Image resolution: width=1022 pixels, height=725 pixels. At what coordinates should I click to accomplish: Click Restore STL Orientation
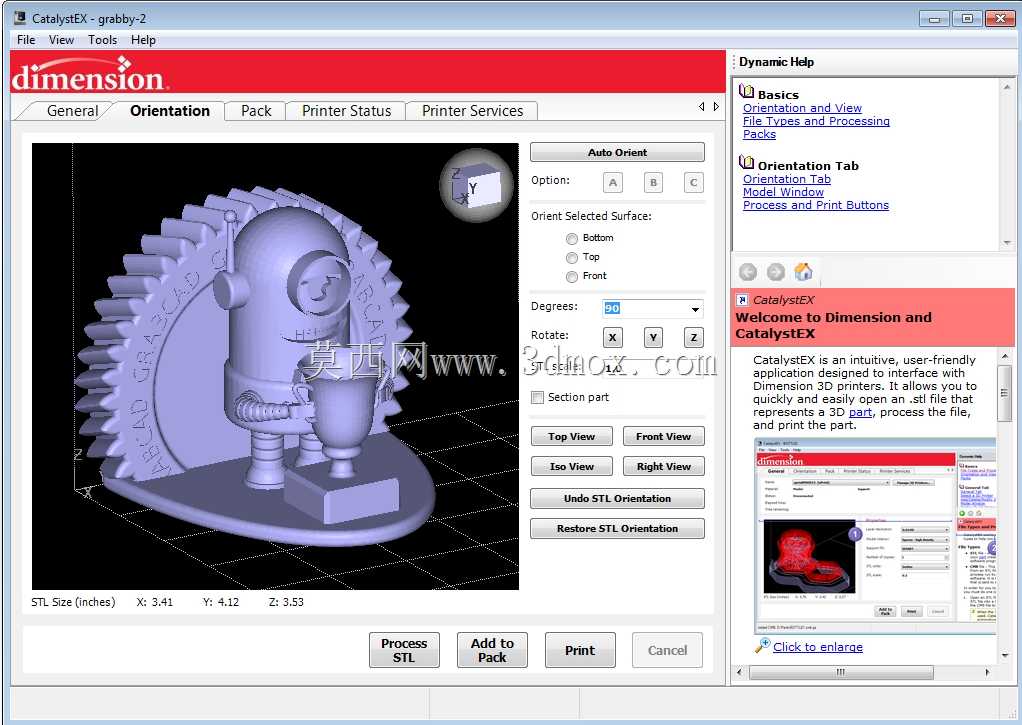coord(617,528)
